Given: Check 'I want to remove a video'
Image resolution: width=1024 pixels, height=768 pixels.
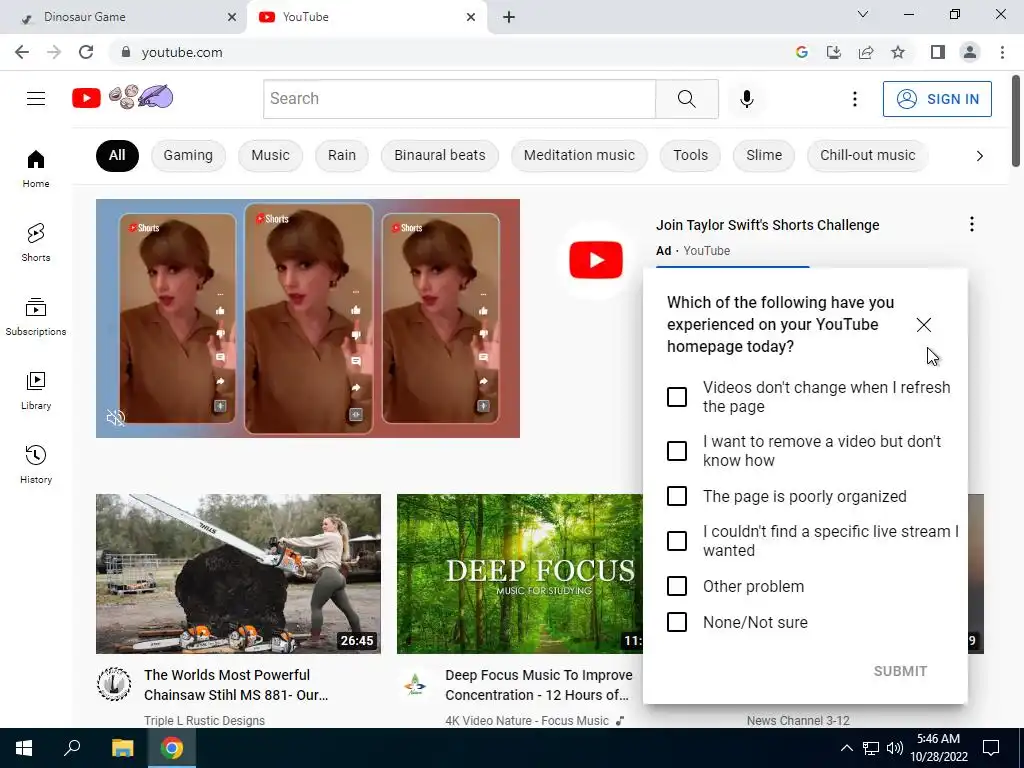Looking at the screenshot, I should pos(677,451).
